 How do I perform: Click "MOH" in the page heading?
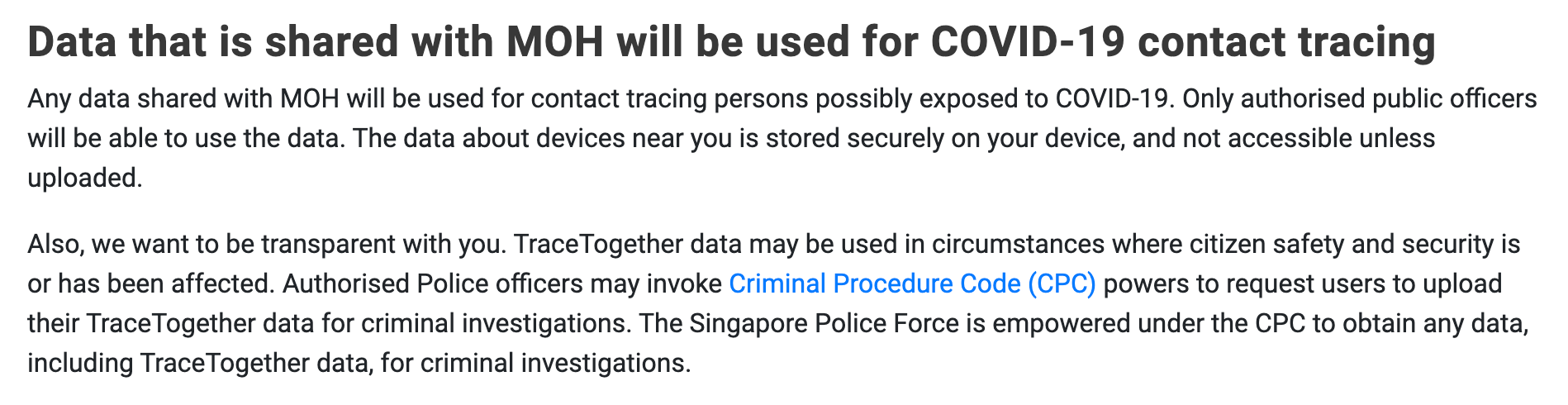pos(555,42)
